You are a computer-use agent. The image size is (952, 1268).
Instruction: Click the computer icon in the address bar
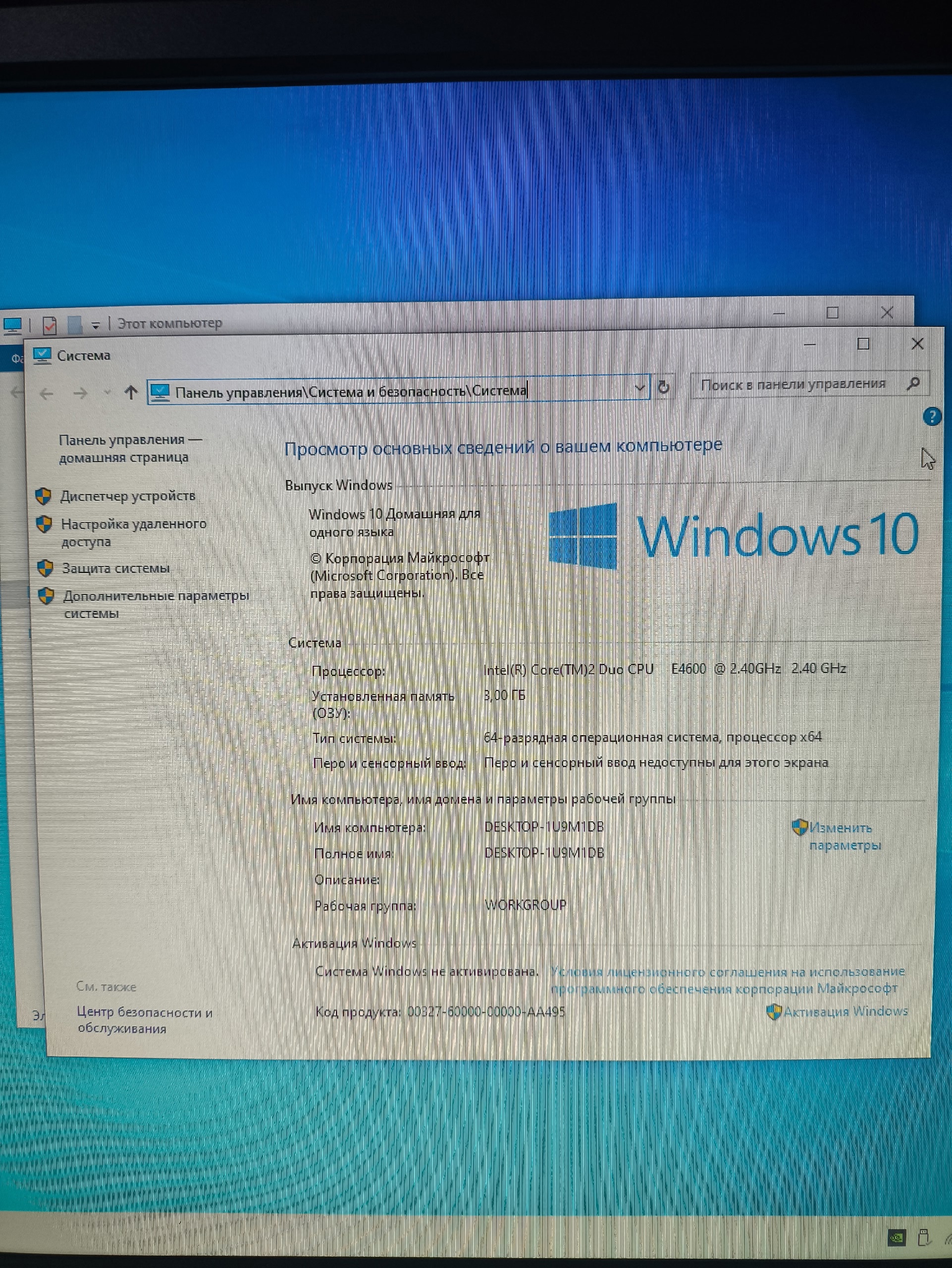(x=160, y=392)
